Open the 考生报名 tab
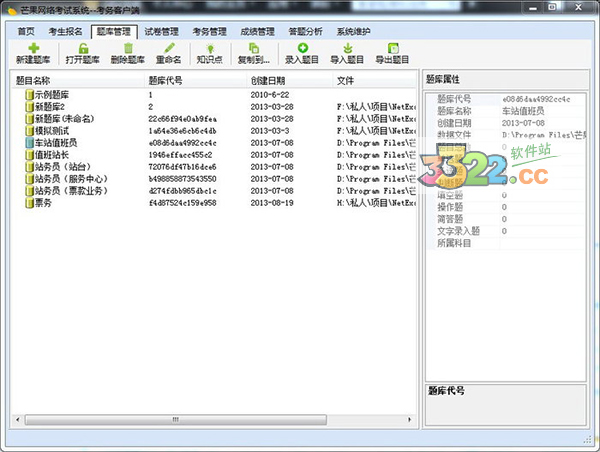The height and width of the screenshot is (452, 600). point(65,31)
